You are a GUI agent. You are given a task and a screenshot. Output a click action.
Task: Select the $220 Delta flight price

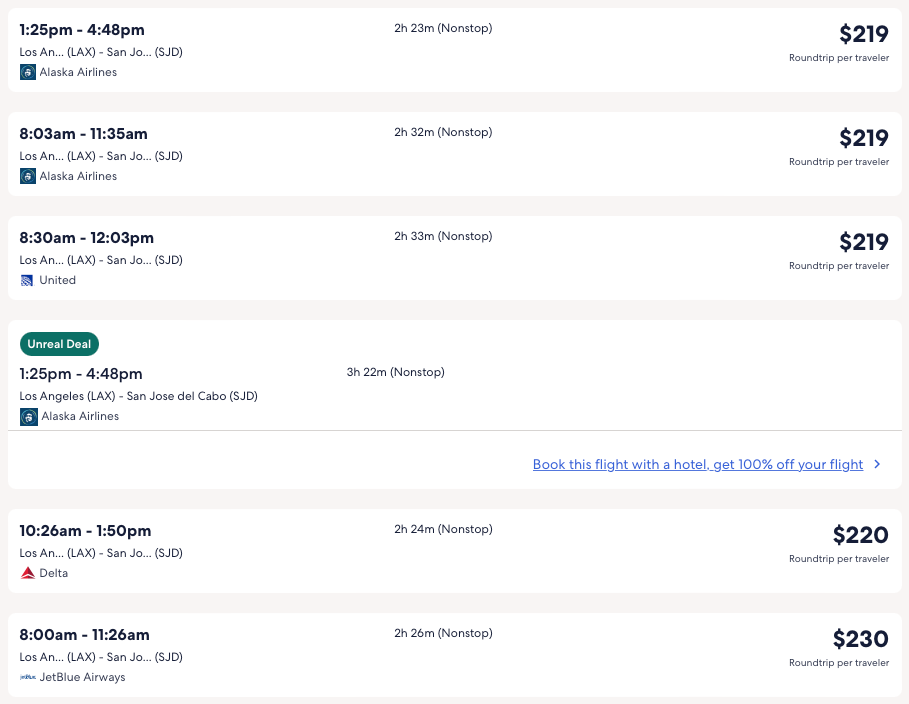tap(860, 535)
